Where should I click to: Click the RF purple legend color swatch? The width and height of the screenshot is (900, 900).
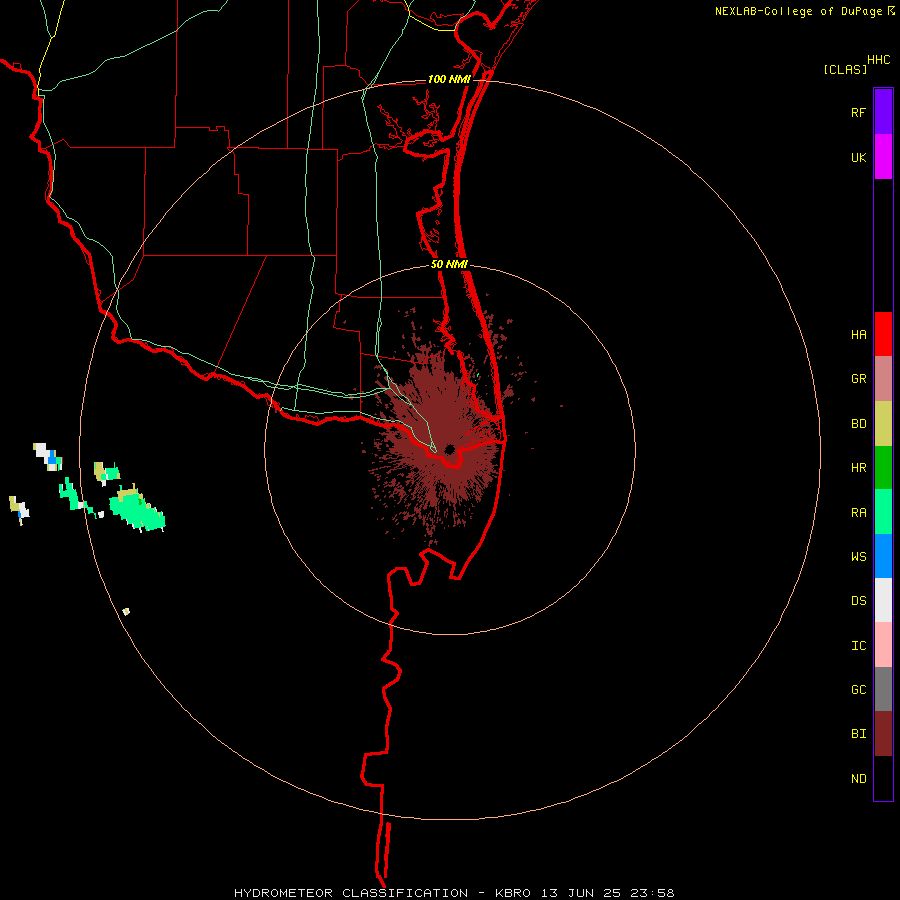pos(883,112)
